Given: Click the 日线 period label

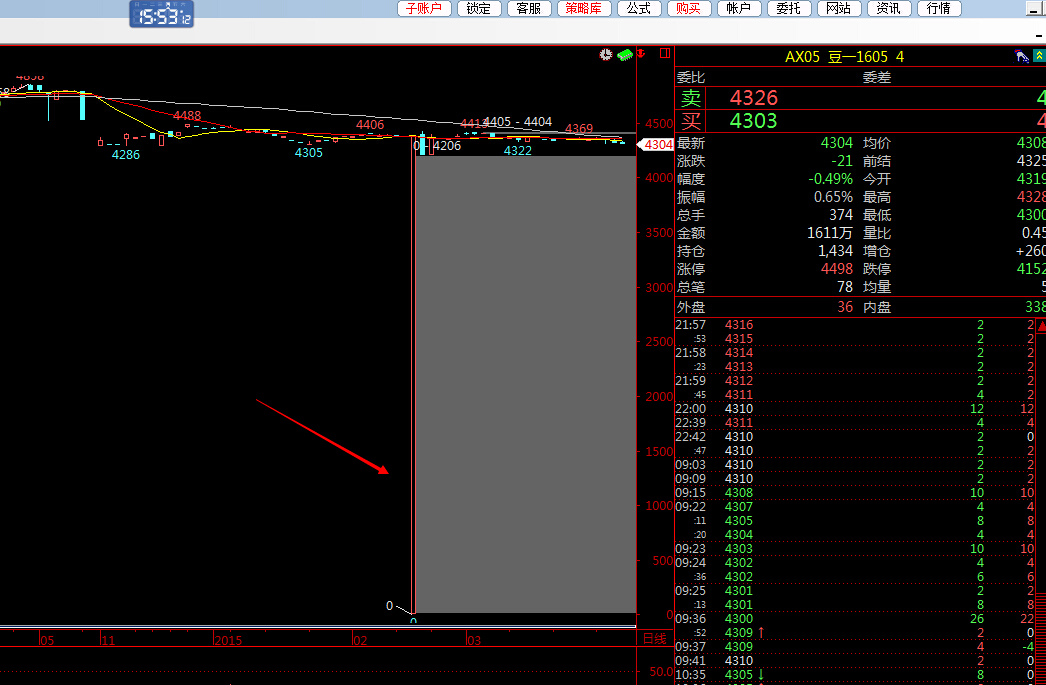Looking at the screenshot, I should click(x=655, y=639).
